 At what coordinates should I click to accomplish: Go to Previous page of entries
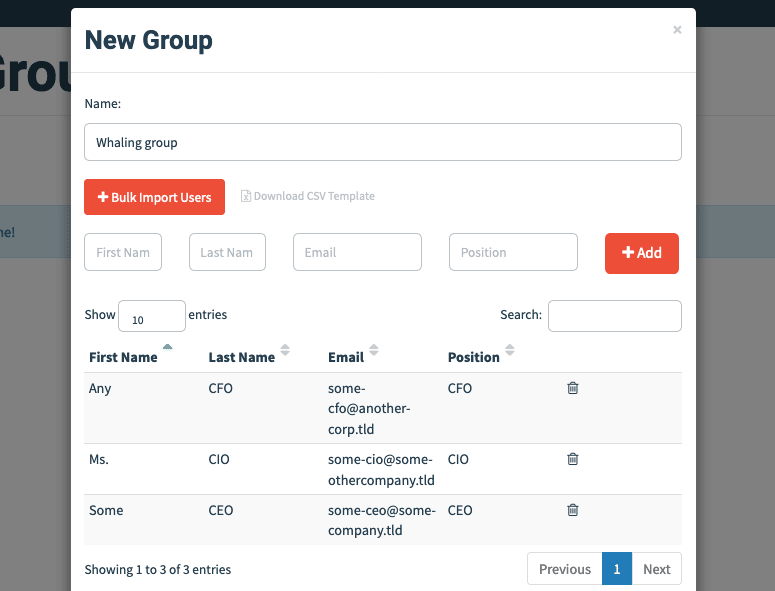(564, 569)
